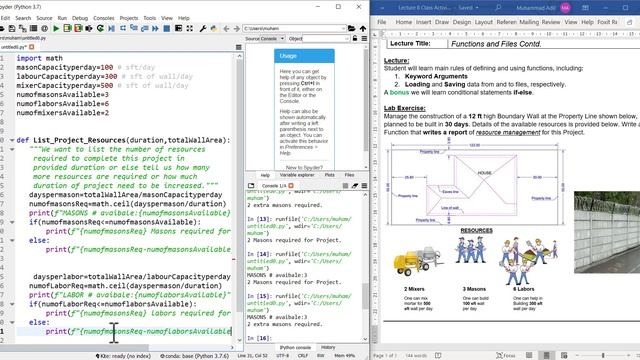Close the Console 1/A tab
This screenshot has width=640, height=360.
291,186
